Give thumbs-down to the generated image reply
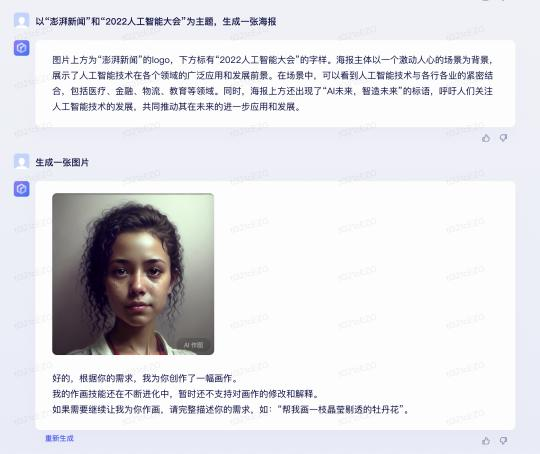This screenshot has width=540, height=454. (x=503, y=441)
